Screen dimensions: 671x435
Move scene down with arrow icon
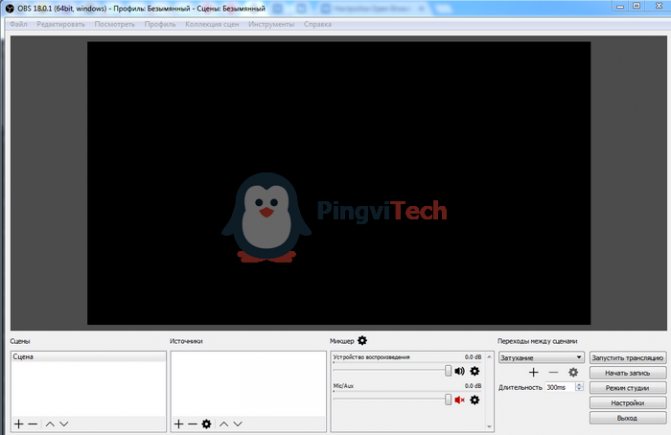pos(64,424)
